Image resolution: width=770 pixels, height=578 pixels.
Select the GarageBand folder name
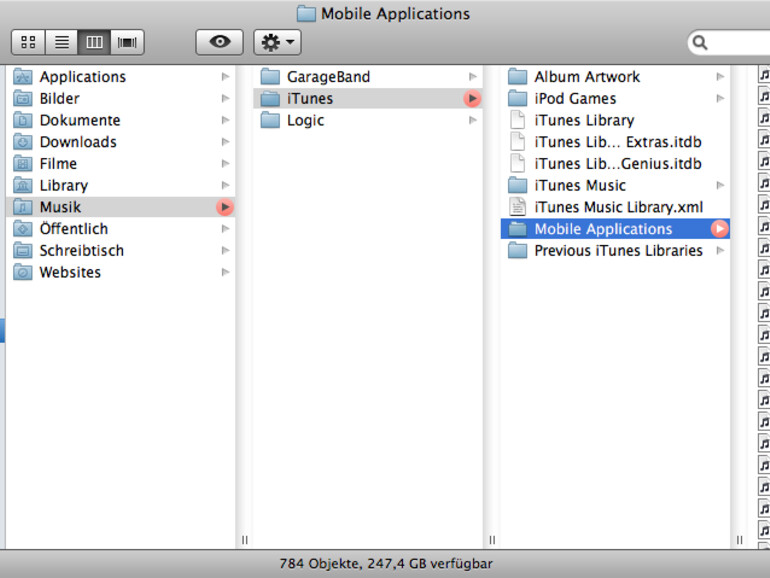[329, 77]
